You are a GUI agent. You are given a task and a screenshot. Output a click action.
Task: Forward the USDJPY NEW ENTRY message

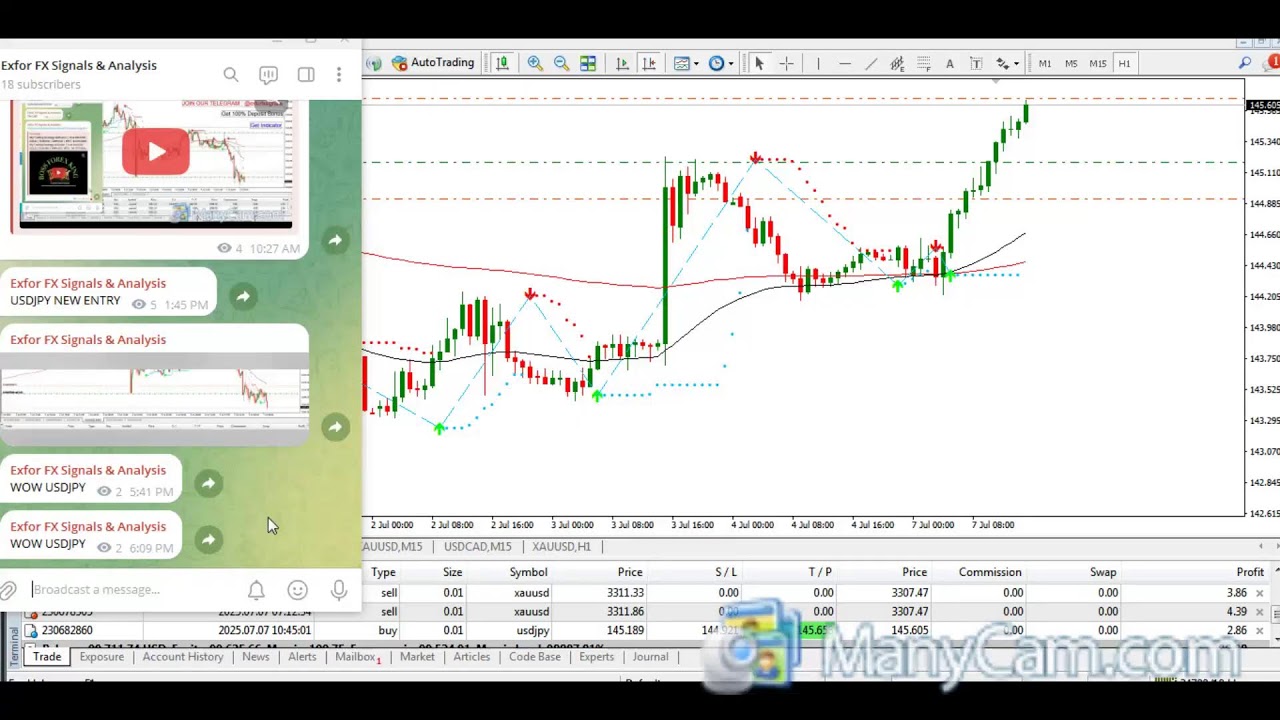tap(243, 296)
